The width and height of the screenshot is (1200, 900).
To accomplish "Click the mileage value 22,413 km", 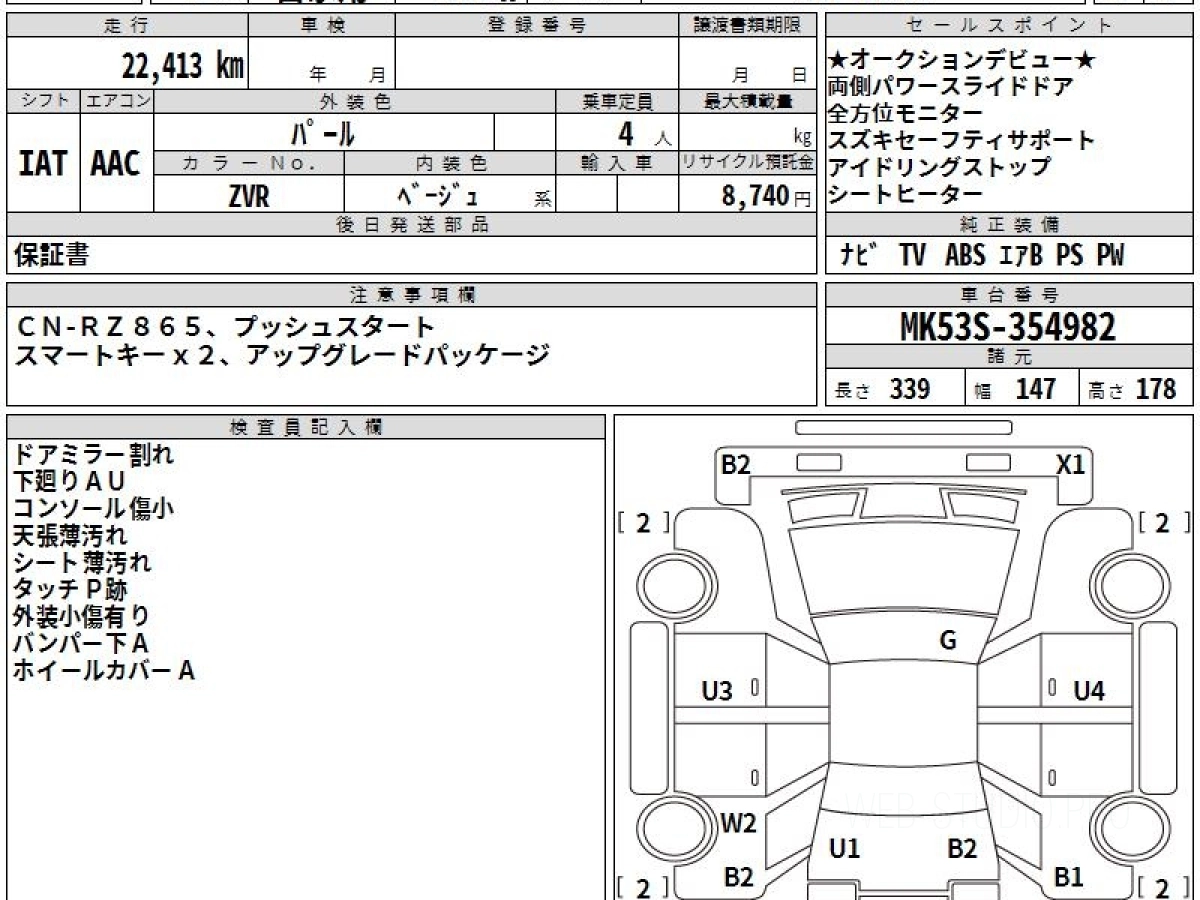I will point(183,67).
